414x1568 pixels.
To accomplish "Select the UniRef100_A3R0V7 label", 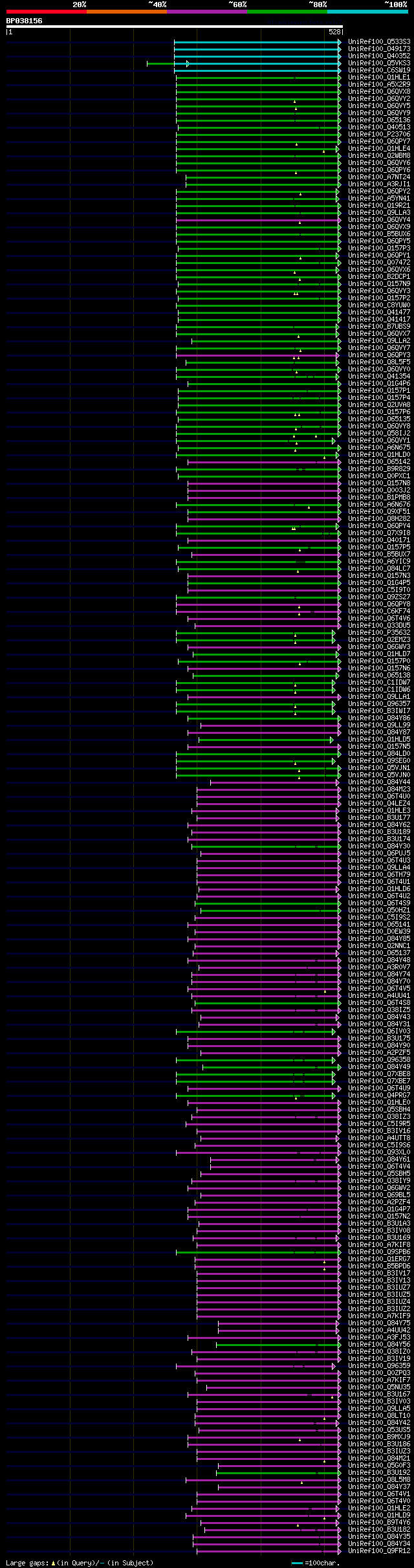I will pyautogui.click(x=379, y=967).
